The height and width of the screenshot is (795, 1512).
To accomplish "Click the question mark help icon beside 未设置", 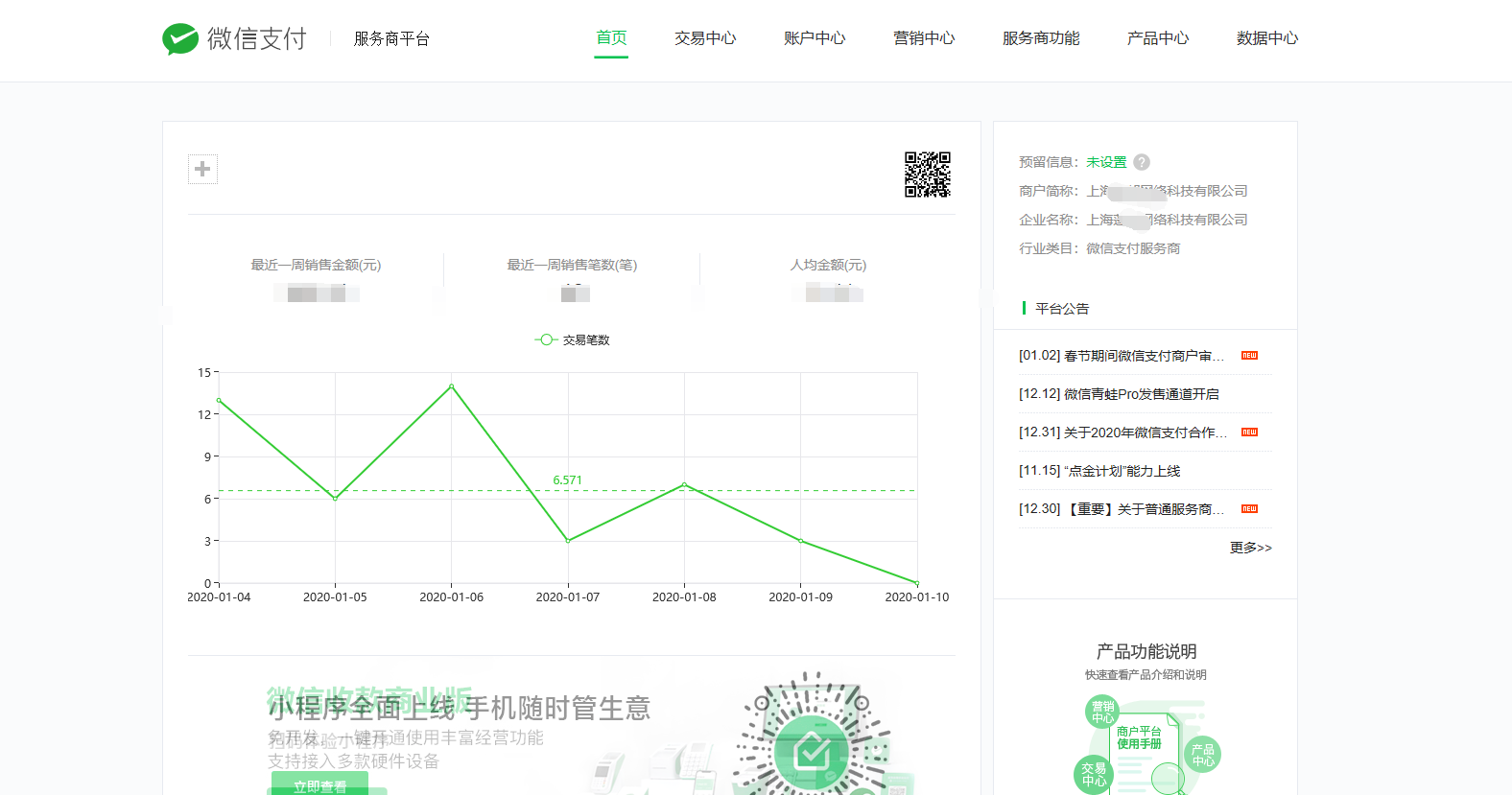I will click(1142, 162).
